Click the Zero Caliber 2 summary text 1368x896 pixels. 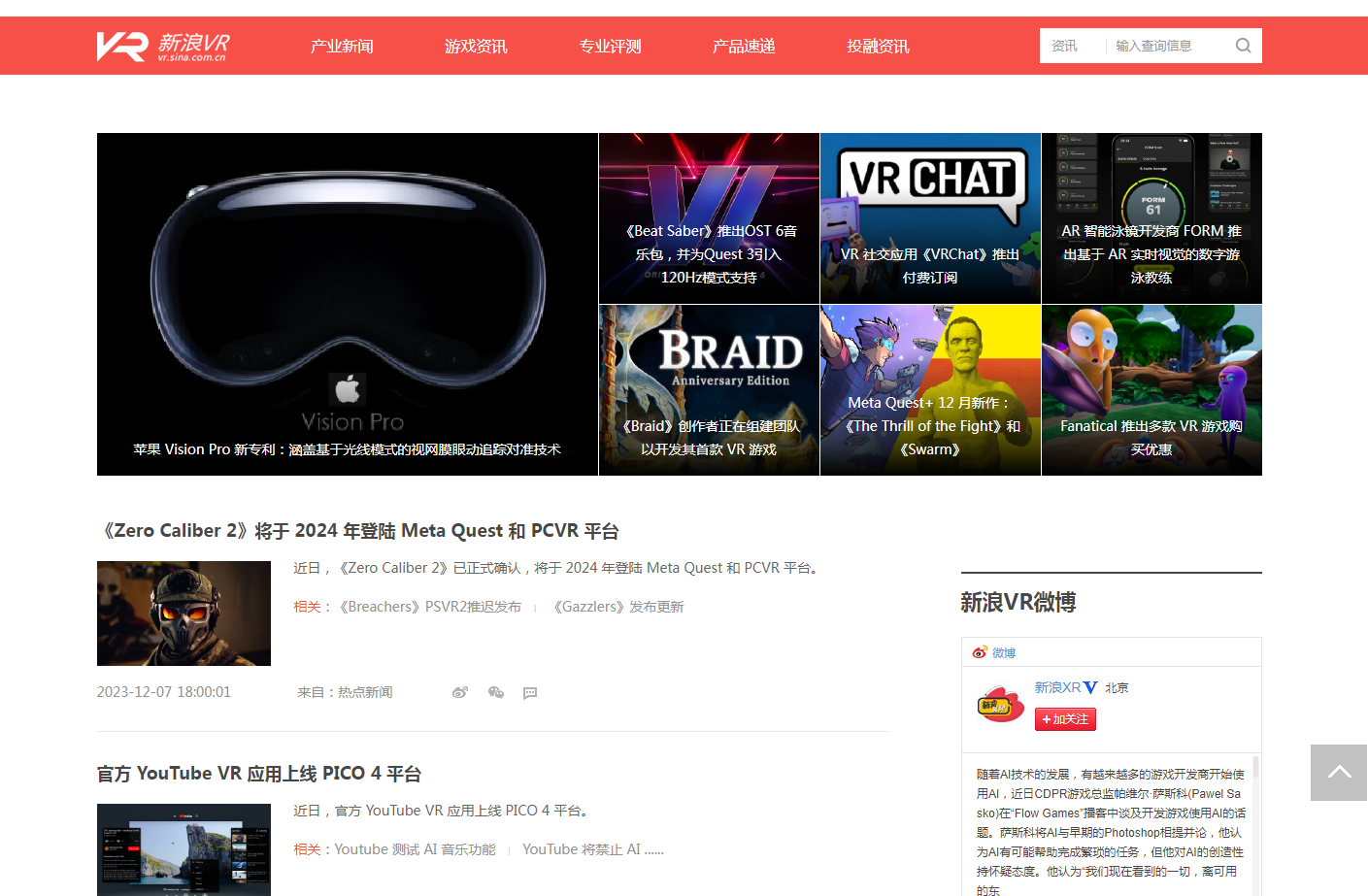tap(558, 568)
